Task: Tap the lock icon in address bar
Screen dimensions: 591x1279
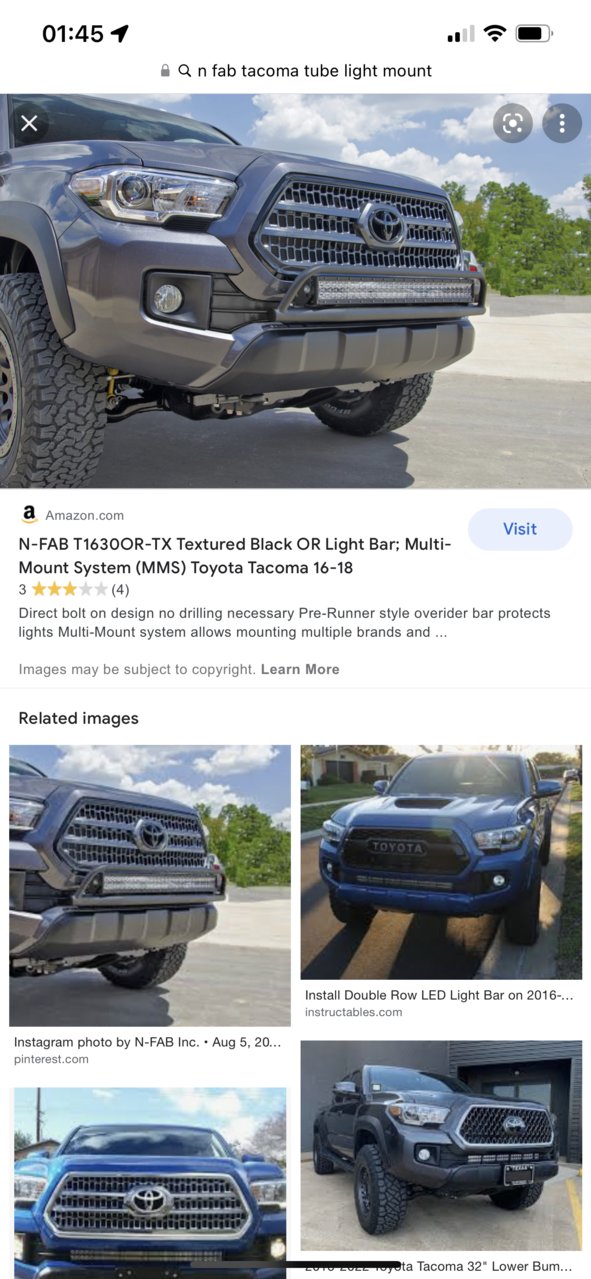Action: [x=166, y=71]
